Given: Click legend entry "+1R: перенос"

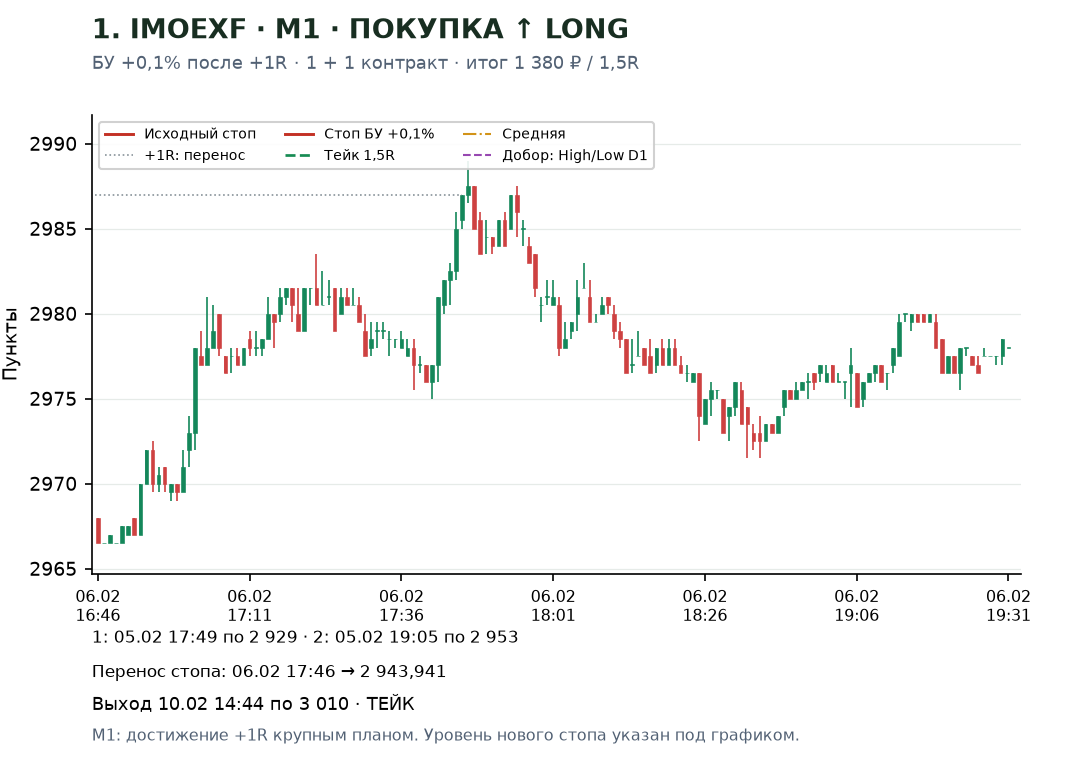Looking at the screenshot, I should coord(194,155).
